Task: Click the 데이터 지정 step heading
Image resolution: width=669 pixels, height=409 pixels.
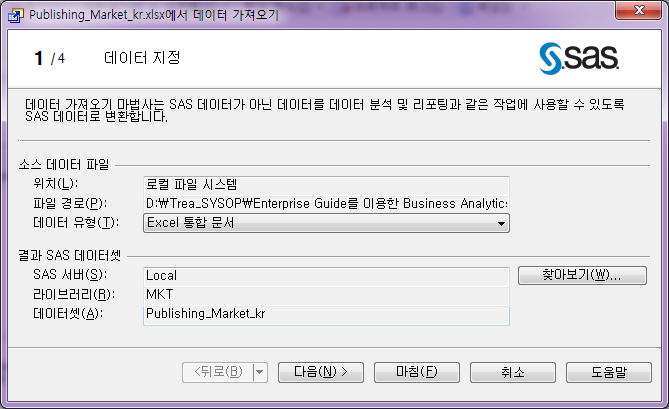Action: [142, 58]
